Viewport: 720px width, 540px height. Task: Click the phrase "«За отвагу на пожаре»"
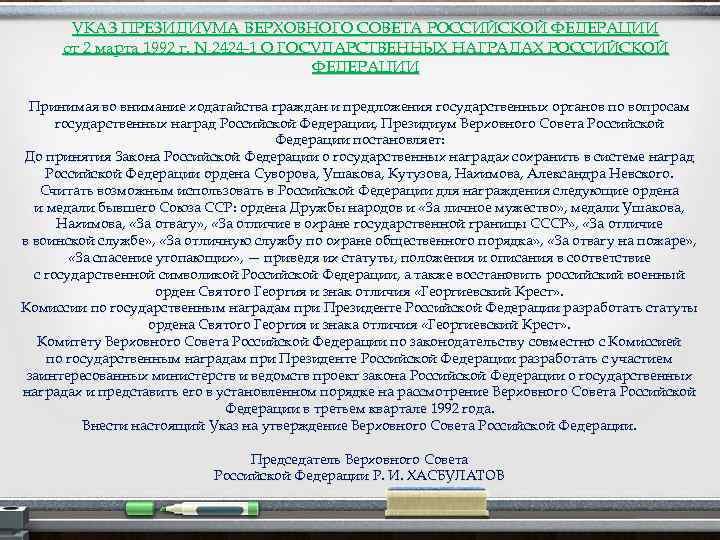pyautogui.click(x=622, y=241)
